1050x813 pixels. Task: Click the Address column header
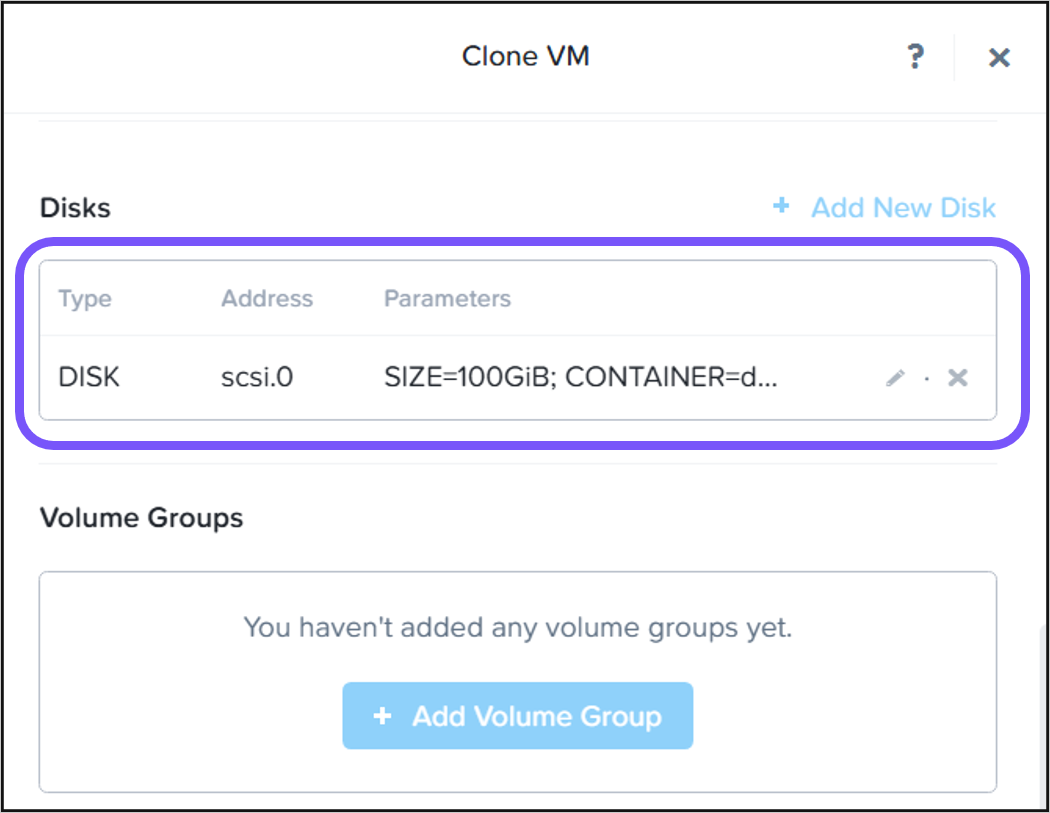[x=267, y=299]
